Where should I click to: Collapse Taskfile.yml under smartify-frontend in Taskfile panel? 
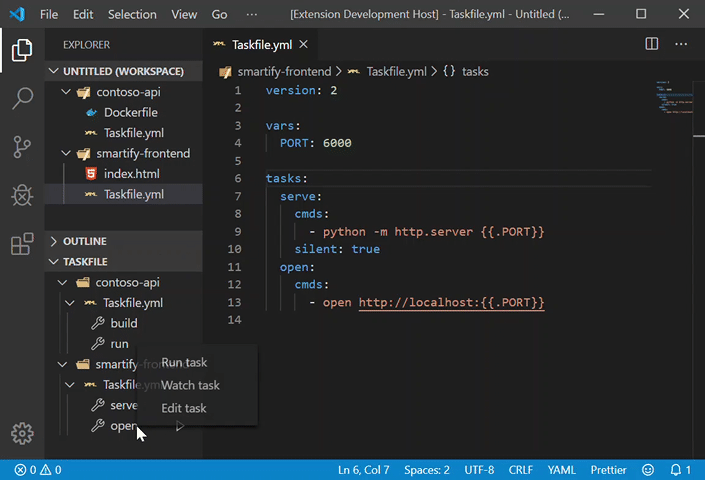pyautogui.click(x=70, y=385)
